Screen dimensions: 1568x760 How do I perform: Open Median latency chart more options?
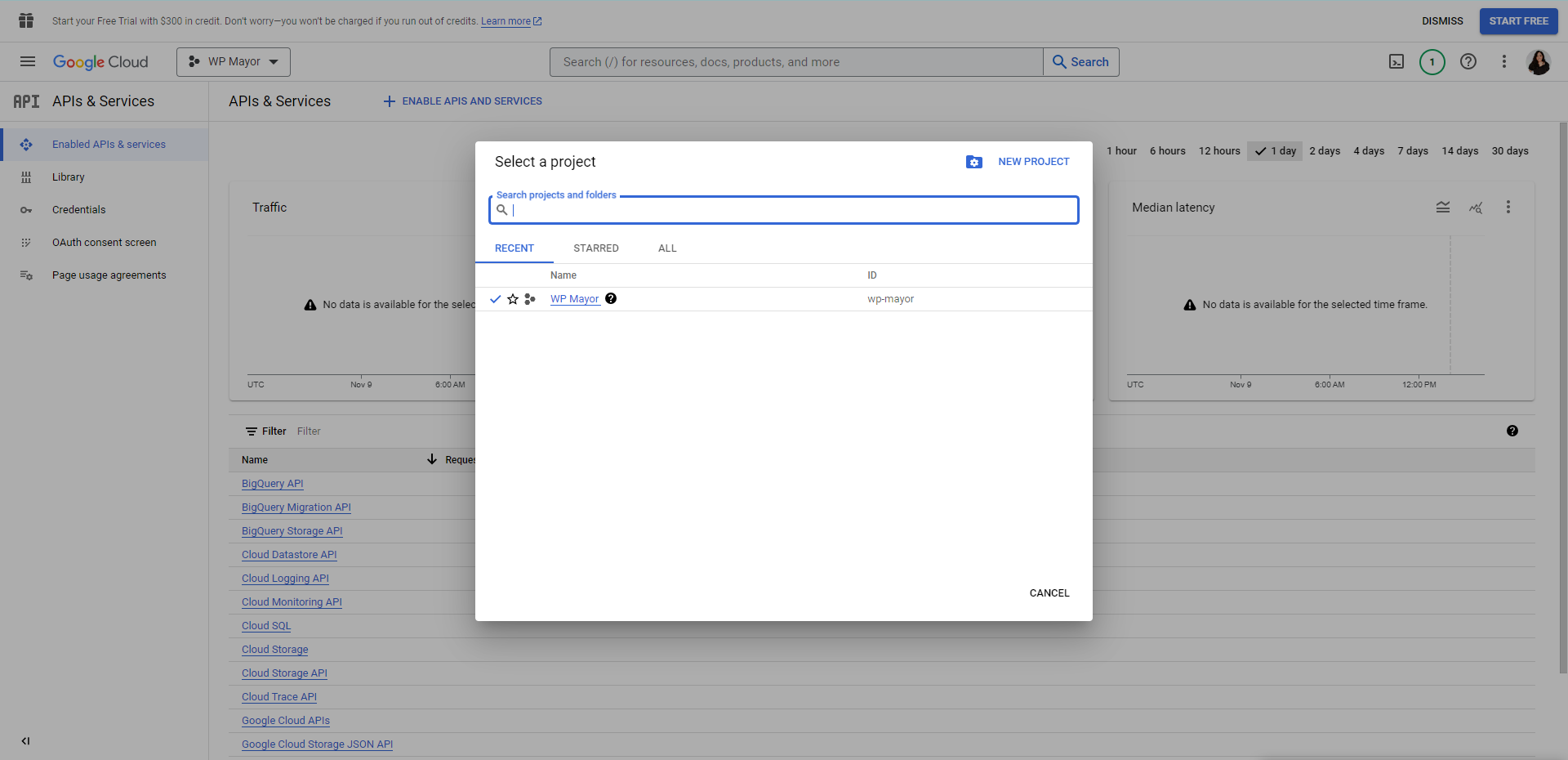[x=1508, y=208]
